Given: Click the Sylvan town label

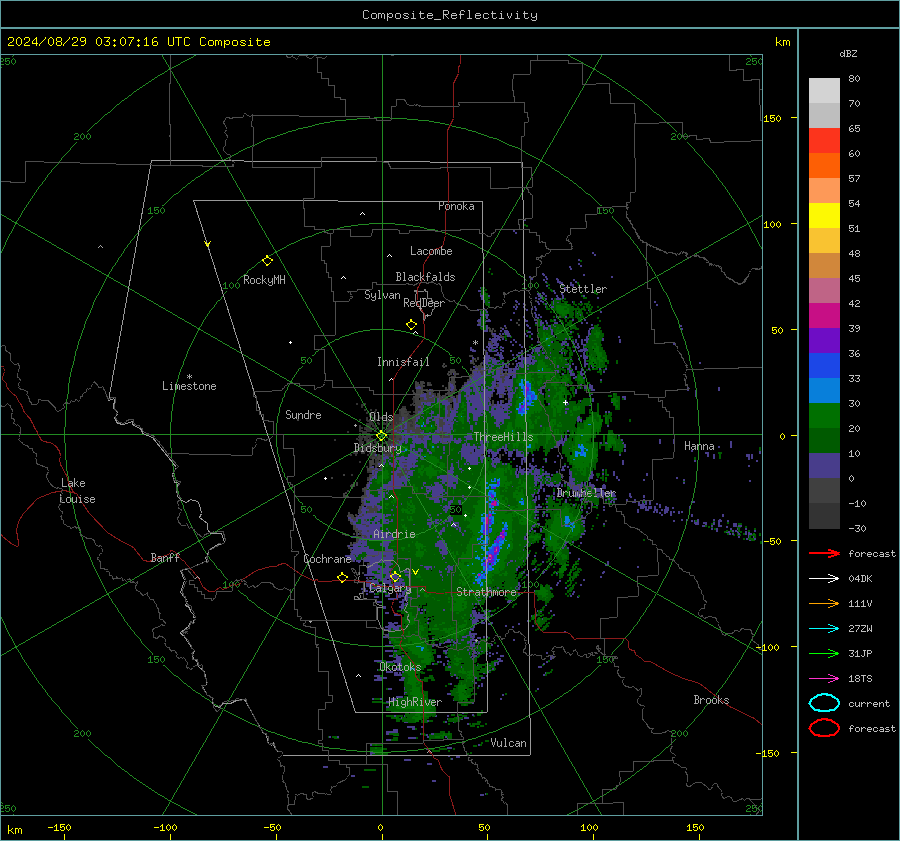Looking at the screenshot, I should 382,295.
